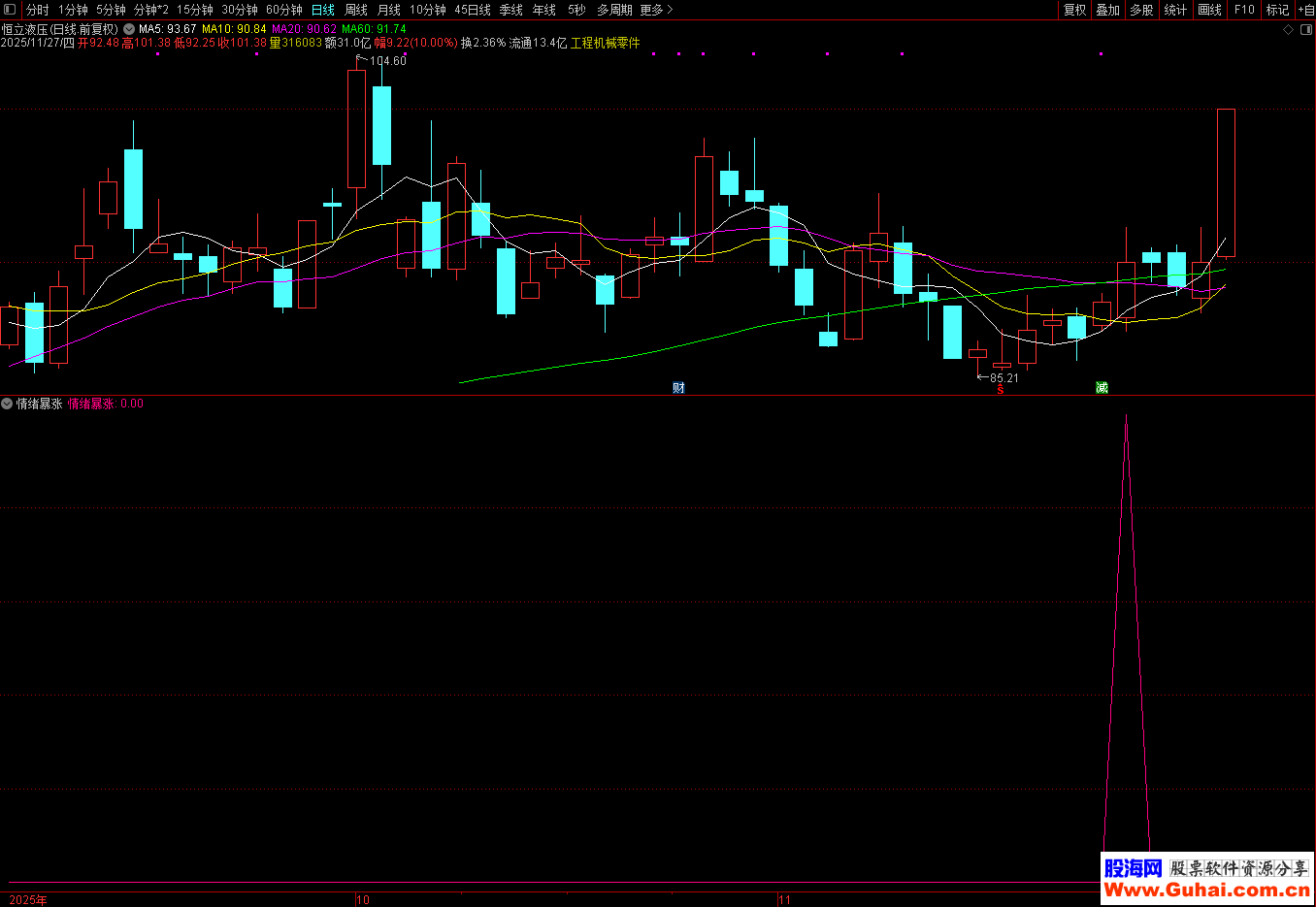
Task: Open the 画线 drawing tools
Action: [x=1209, y=10]
